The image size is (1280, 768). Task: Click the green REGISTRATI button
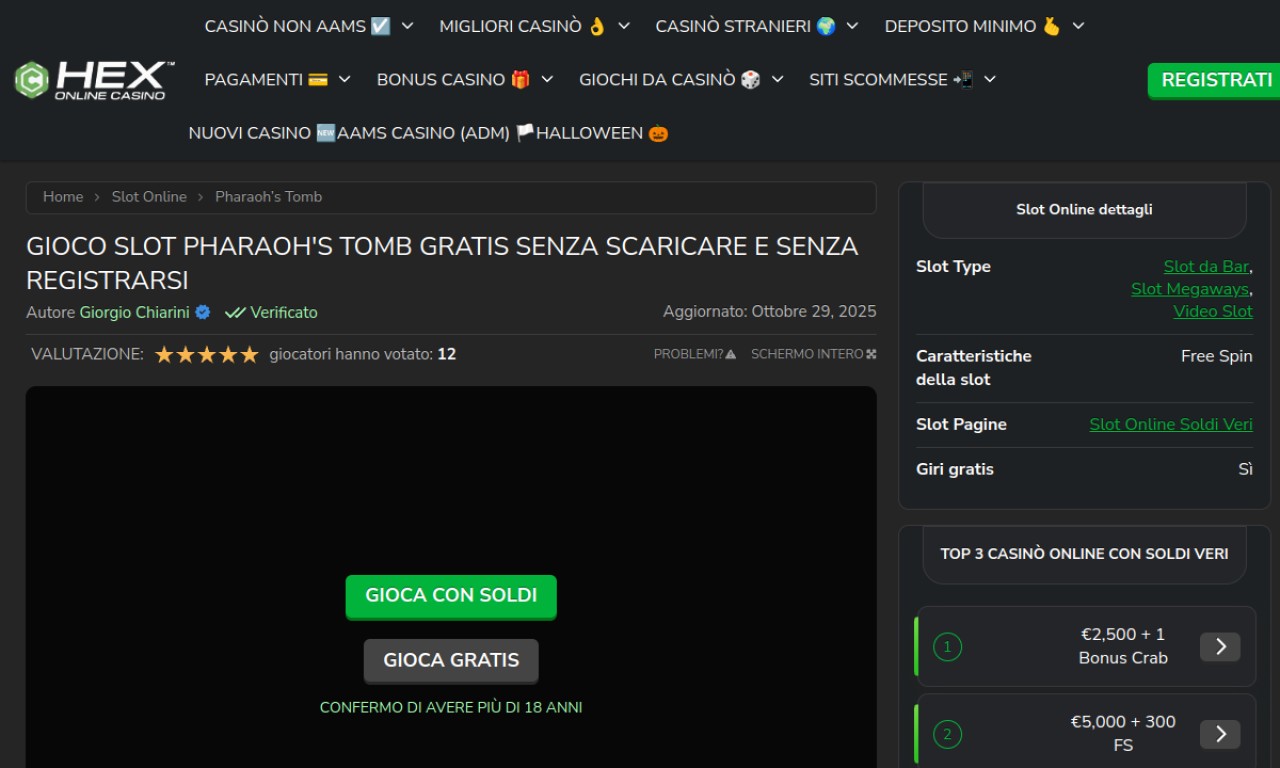click(1215, 80)
